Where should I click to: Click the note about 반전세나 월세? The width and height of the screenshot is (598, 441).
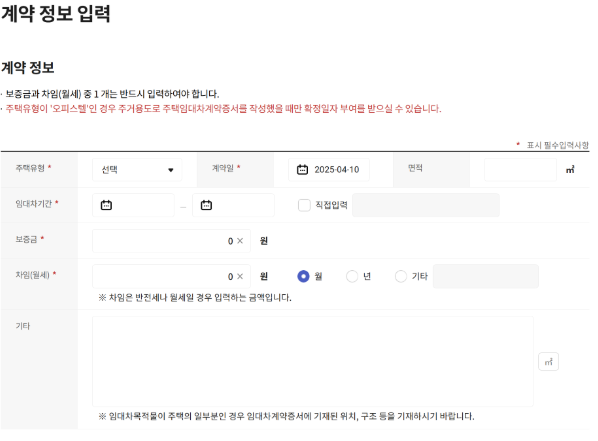pos(195,297)
